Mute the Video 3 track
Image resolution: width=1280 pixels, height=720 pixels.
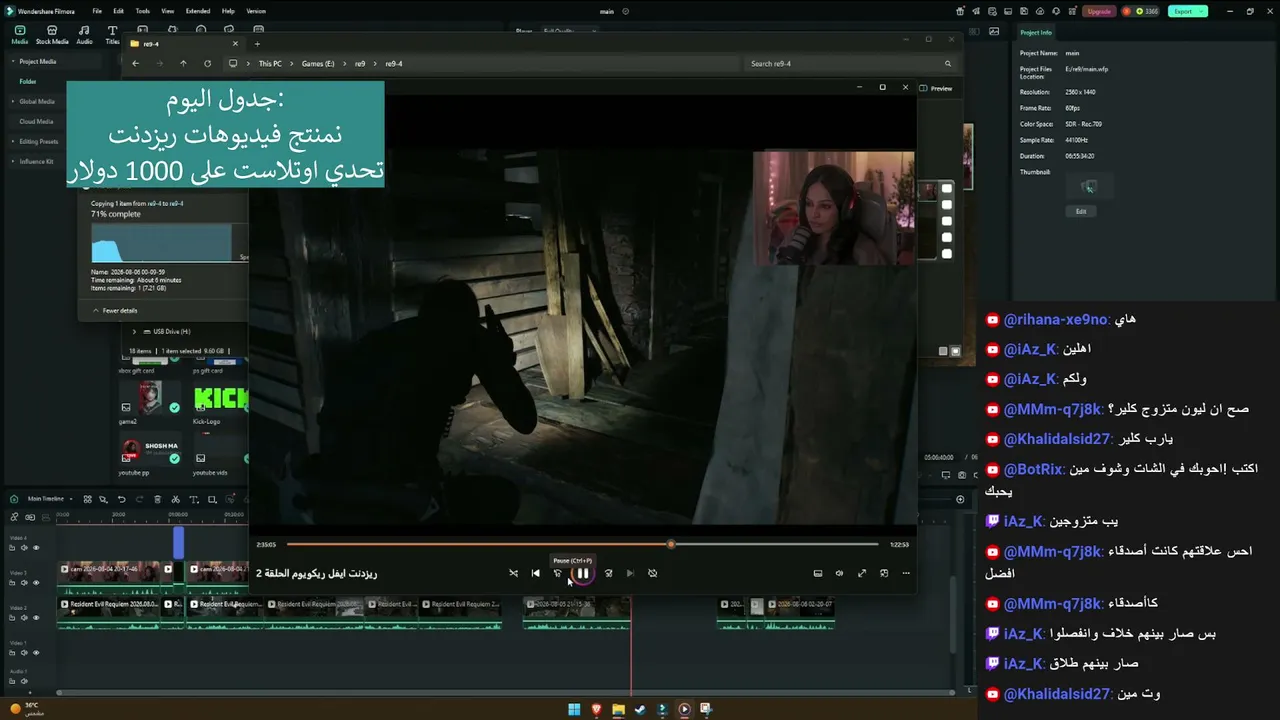(25, 583)
